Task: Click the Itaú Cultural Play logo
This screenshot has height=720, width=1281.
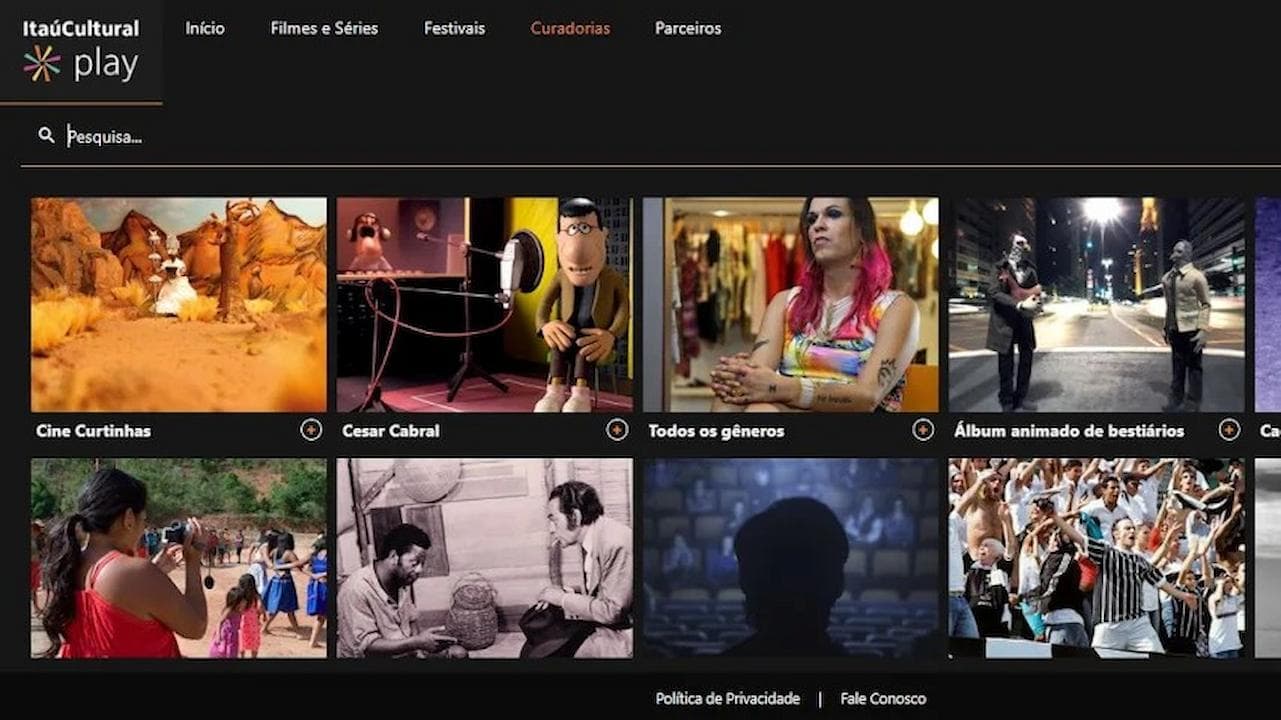Action: point(81,50)
